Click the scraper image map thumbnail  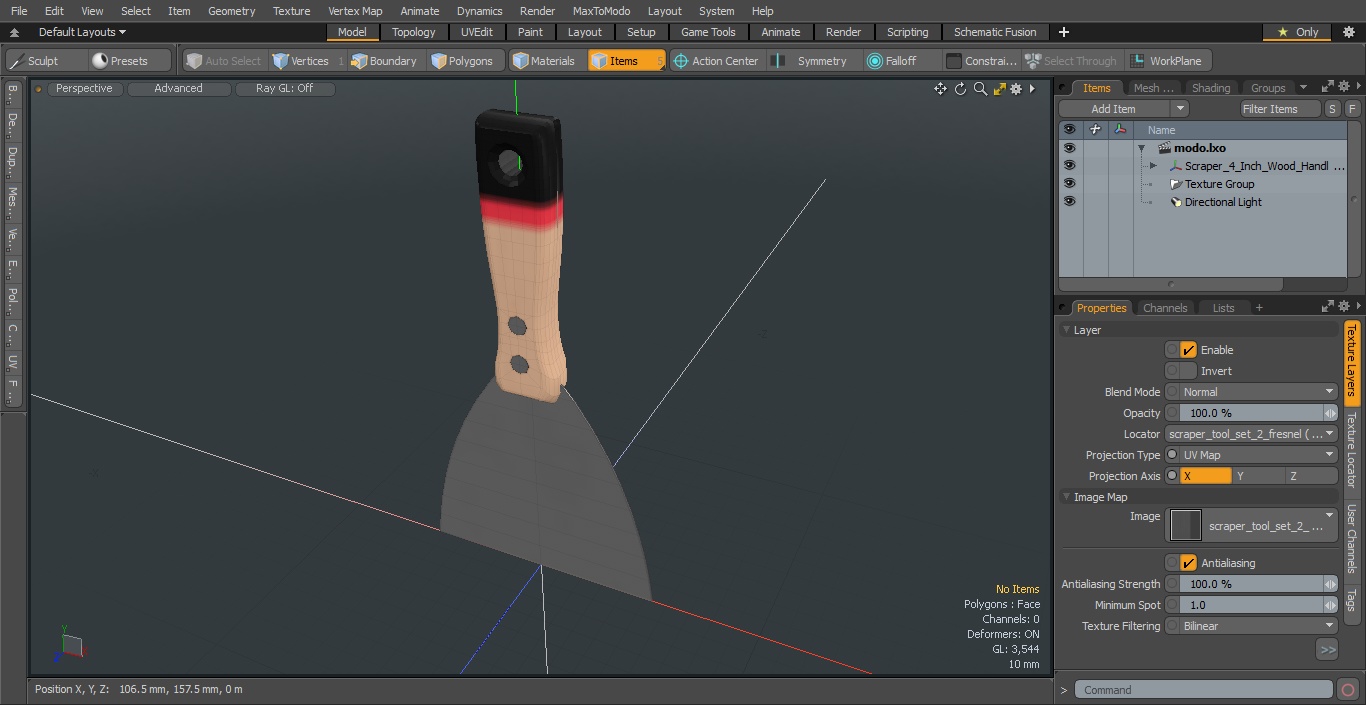[1186, 525]
